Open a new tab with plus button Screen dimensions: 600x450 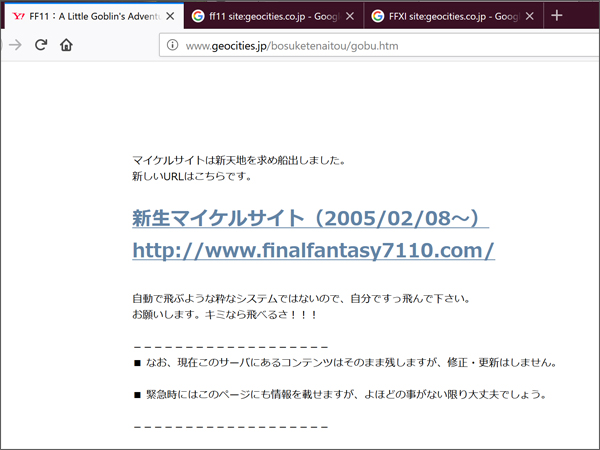coord(557,16)
